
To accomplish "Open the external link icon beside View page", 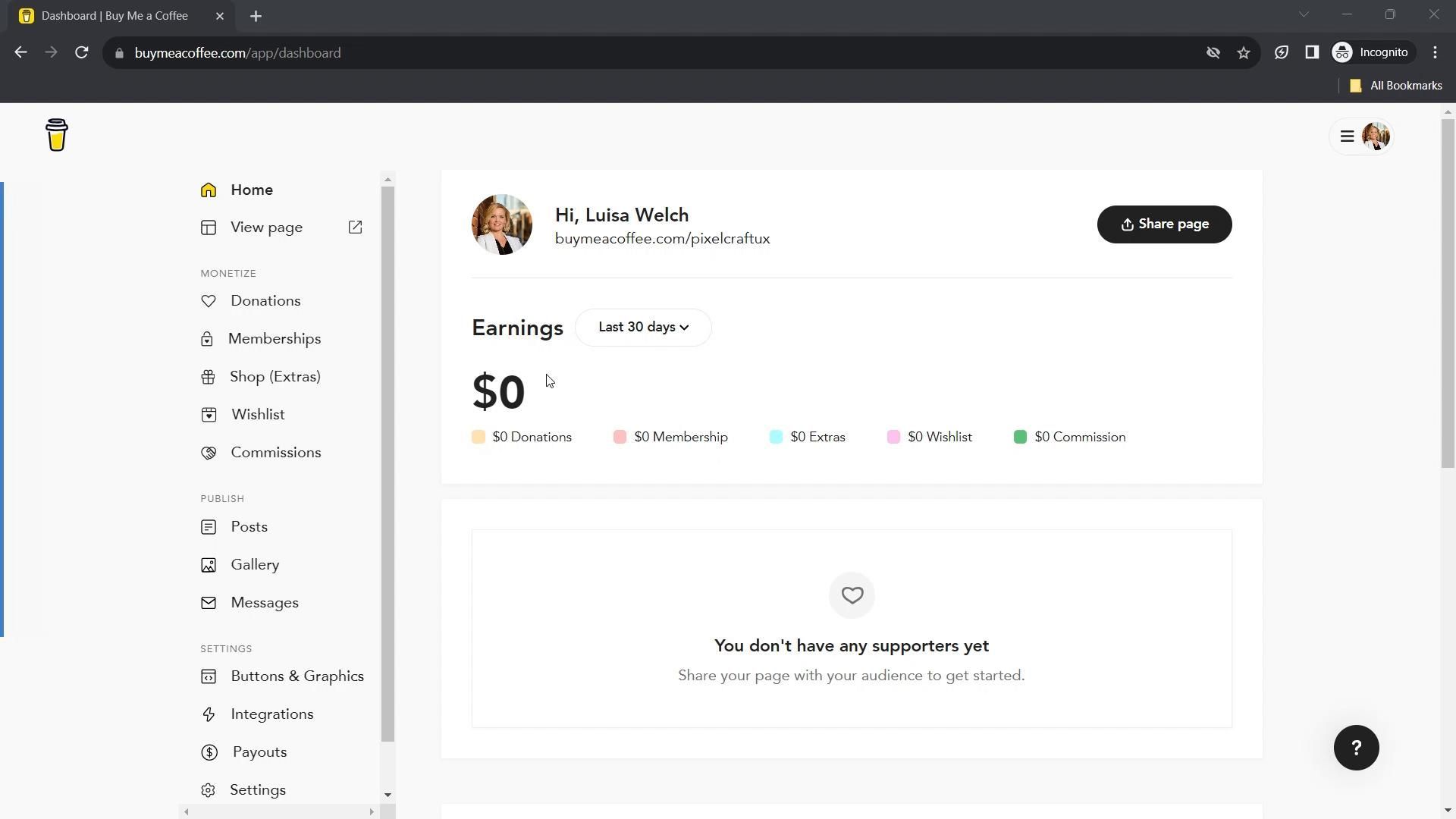I will click(x=355, y=227).
